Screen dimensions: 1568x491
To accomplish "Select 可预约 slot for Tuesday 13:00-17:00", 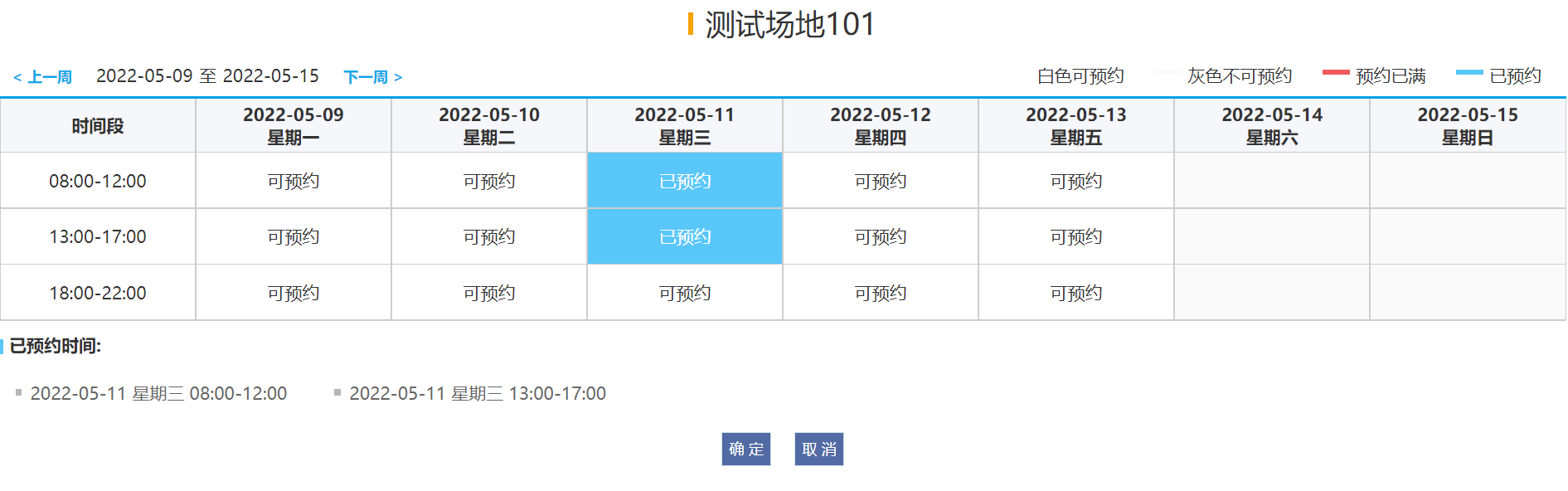I will [x=488, y=236].
